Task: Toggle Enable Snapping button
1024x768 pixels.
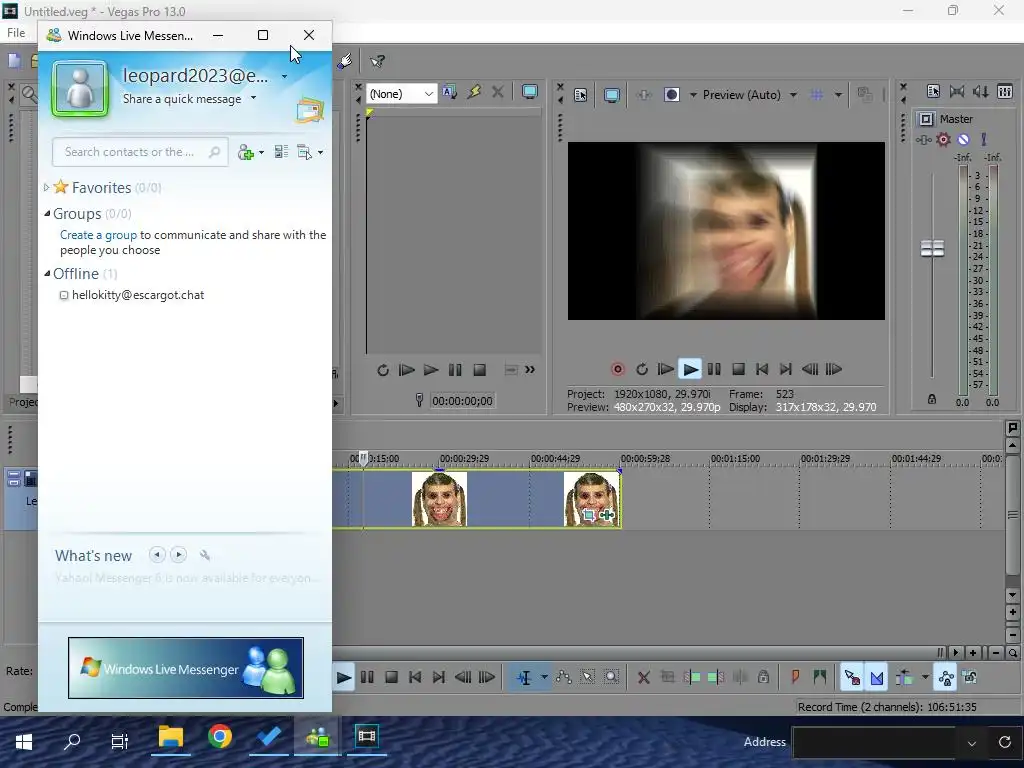Action: coord(852,678)
